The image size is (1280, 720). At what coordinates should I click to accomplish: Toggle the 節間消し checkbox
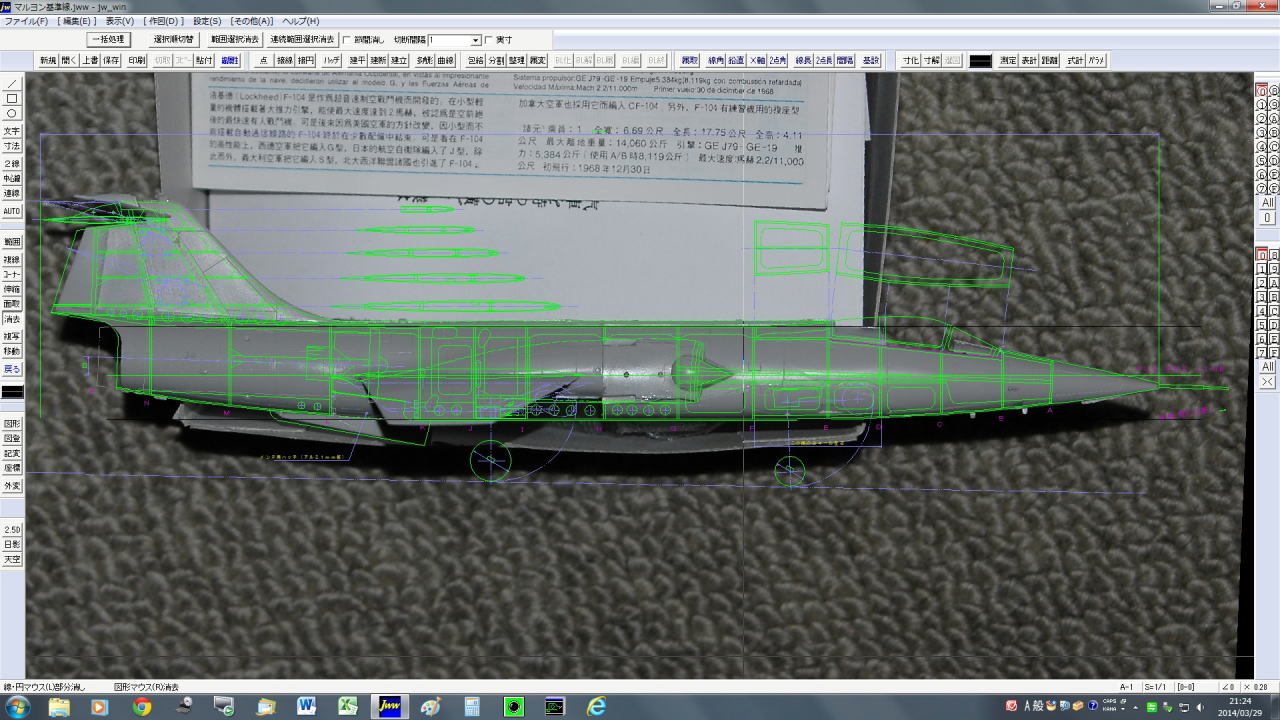click(x=347, y=40)
